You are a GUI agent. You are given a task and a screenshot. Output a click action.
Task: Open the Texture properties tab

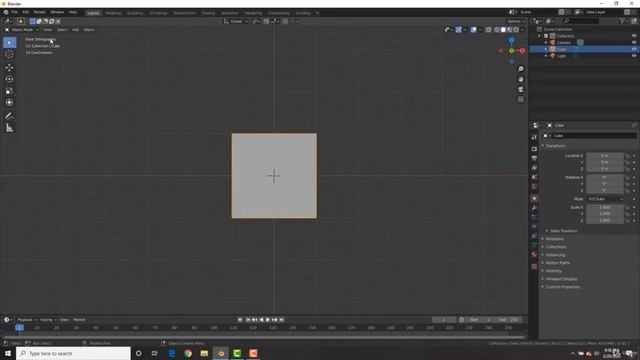click(x=534, y=267)
